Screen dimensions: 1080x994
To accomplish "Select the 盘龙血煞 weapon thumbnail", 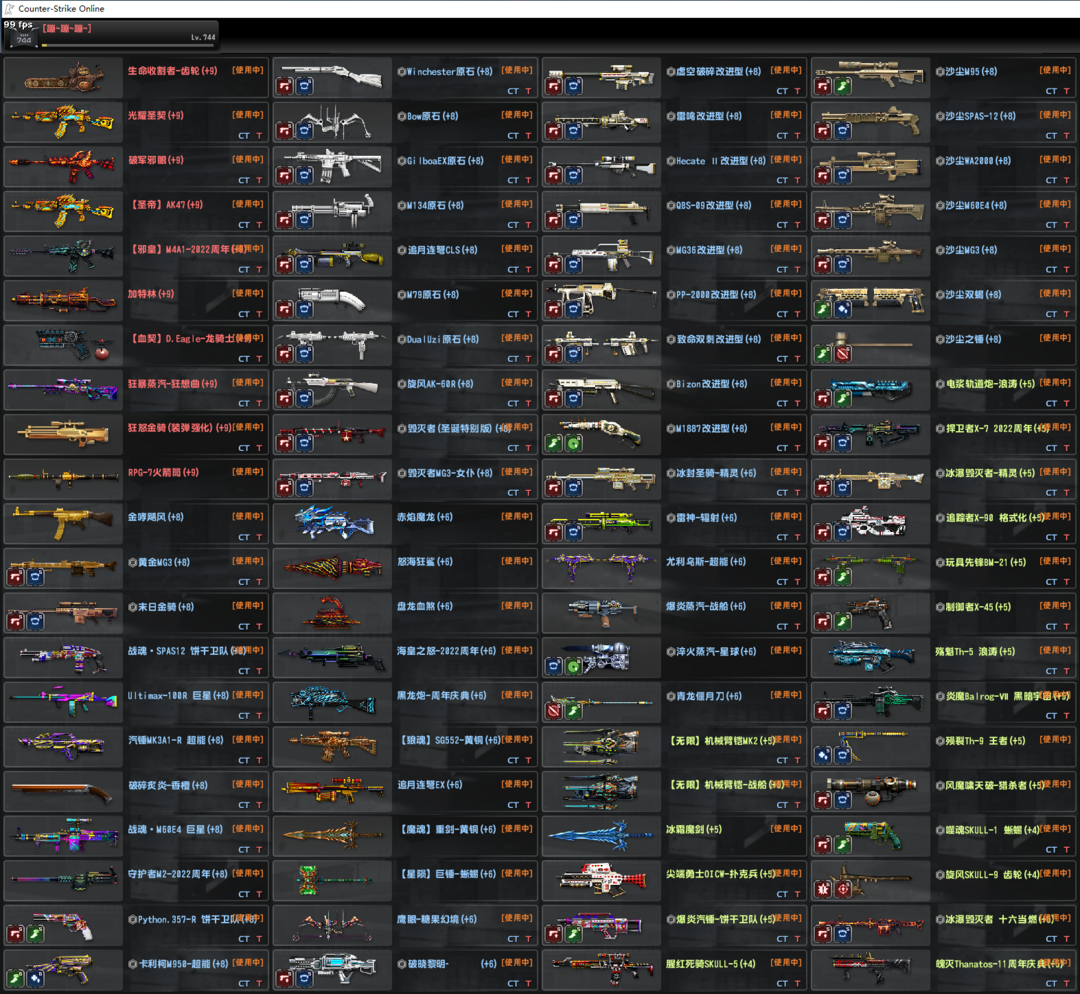I will pyautogui.click(x=332, y=614).
